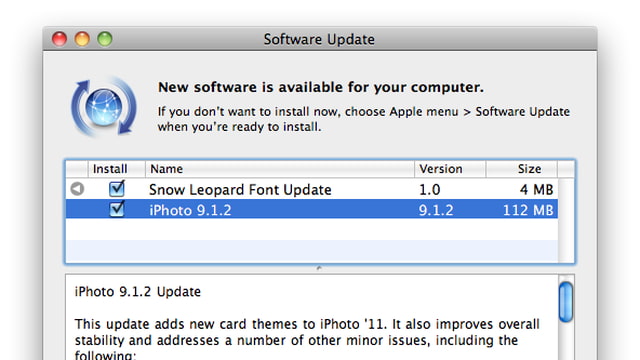
Task: Click the 'New software is available' heading
Action: [321, 87]
